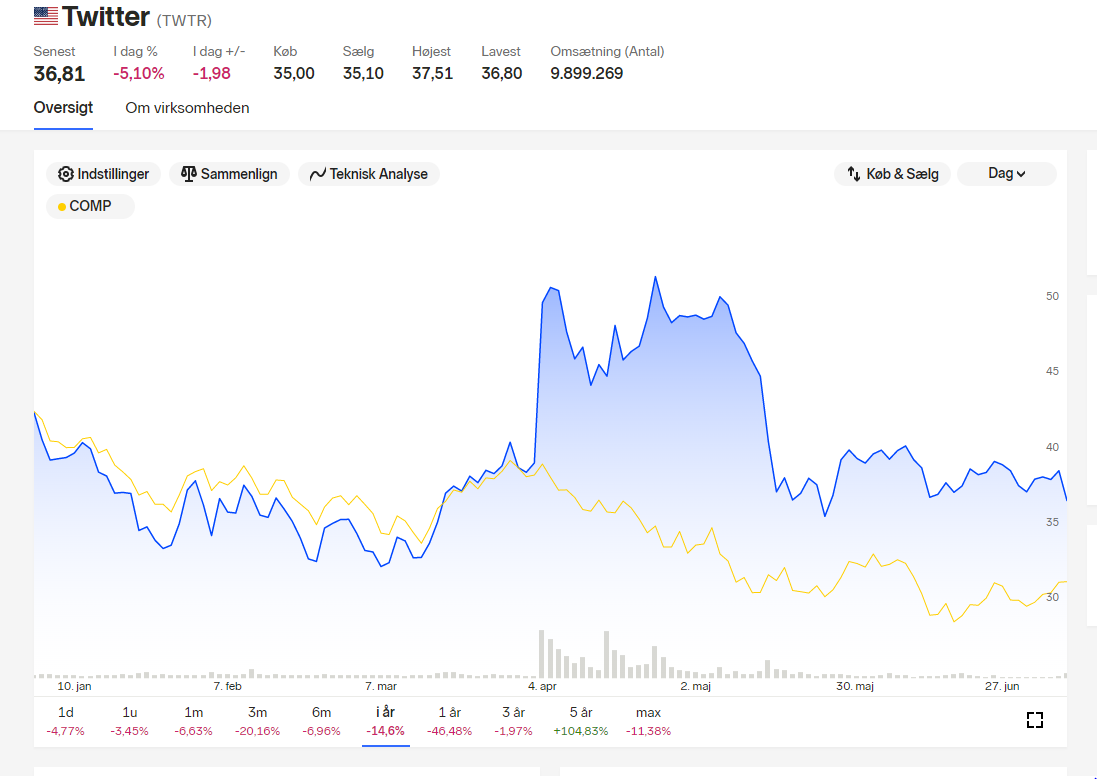The height and width of the screenshot is (779, 1097).
Task: Click the Sammenlign compare button
Action: [x=229, y=174]
